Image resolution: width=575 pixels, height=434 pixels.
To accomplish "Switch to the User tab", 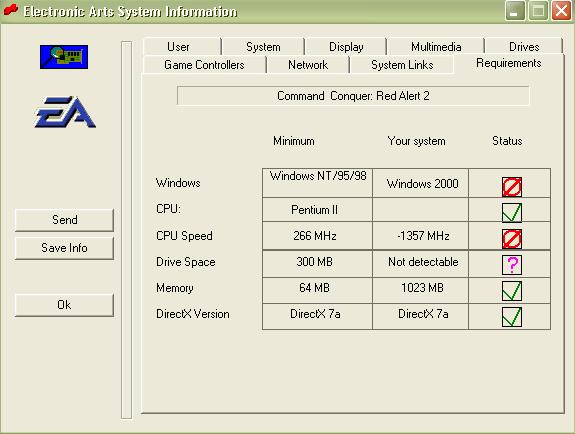I will (182, 47).
